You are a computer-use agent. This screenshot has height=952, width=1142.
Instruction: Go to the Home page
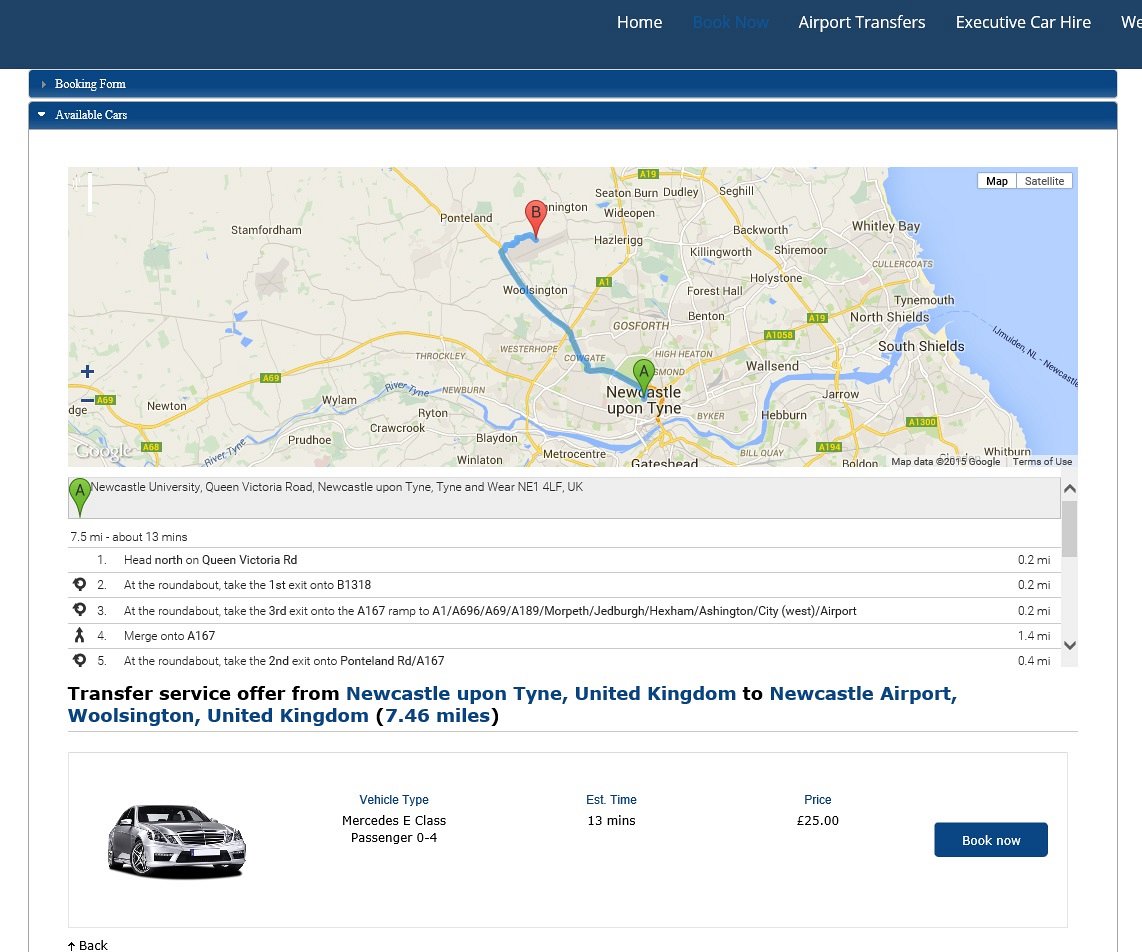639,22
